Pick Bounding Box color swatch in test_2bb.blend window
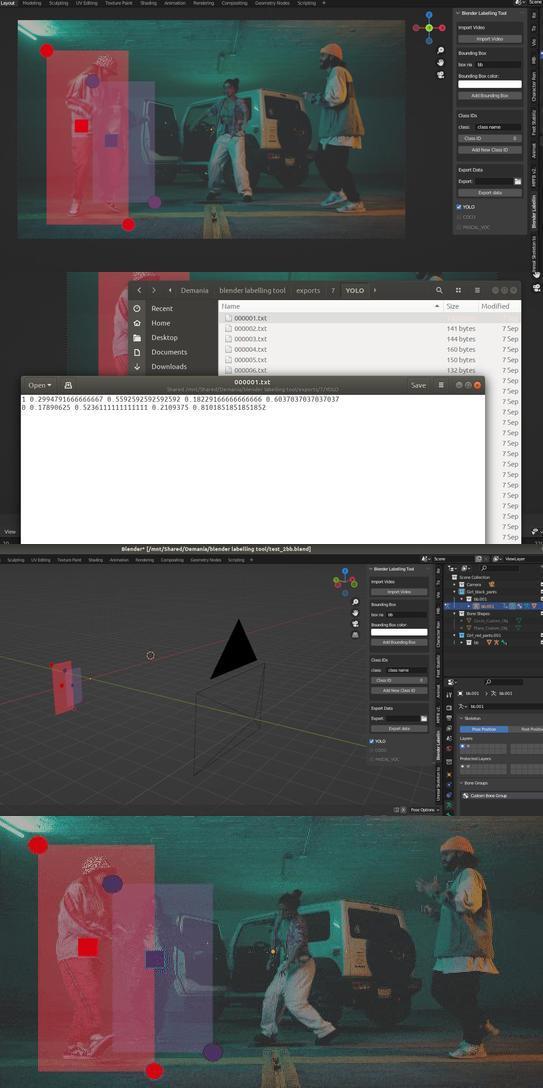543x1088 pixels. [x=399, y=632]
